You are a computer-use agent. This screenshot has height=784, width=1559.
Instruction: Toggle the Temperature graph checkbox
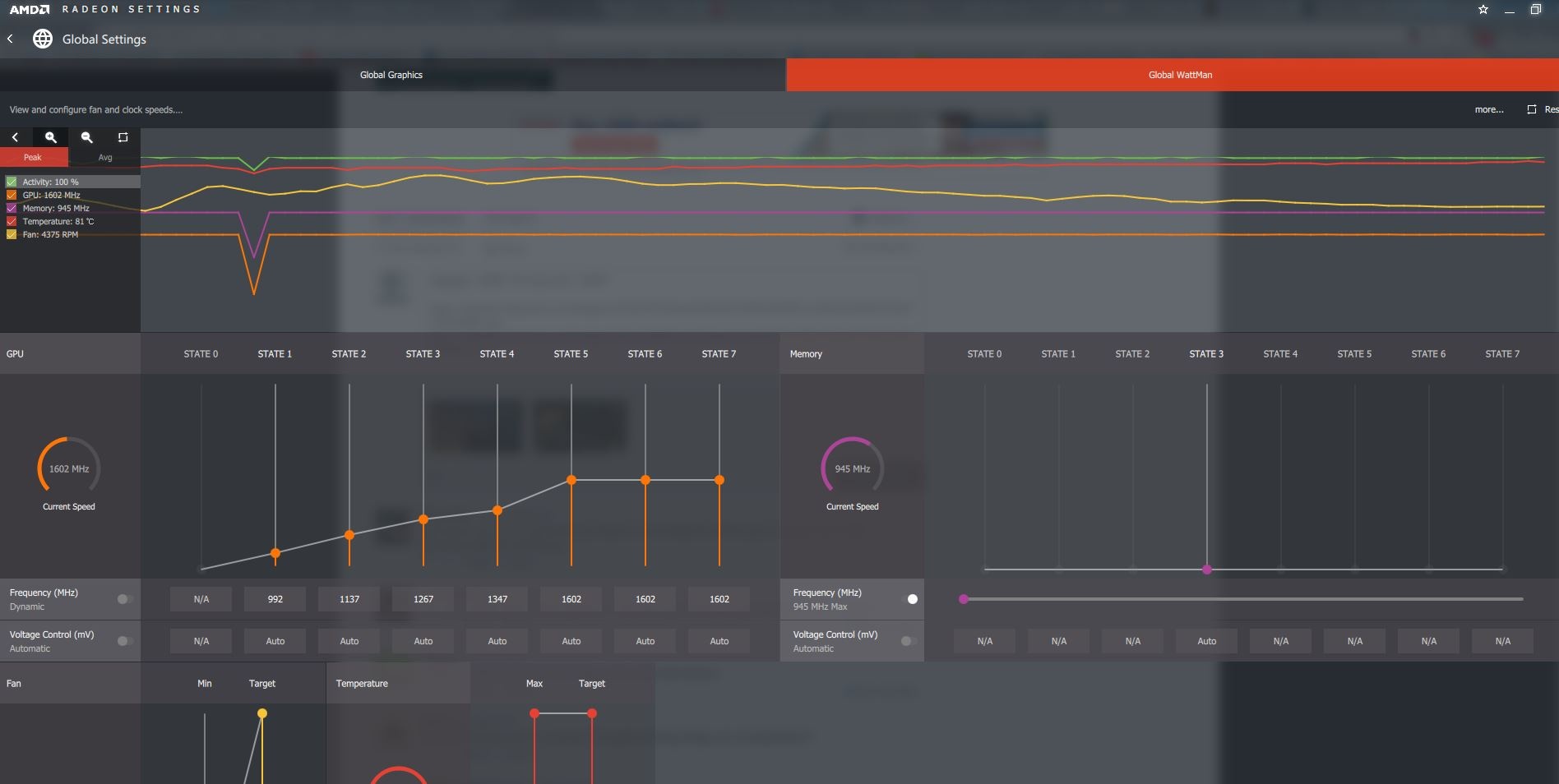(12, 221)
